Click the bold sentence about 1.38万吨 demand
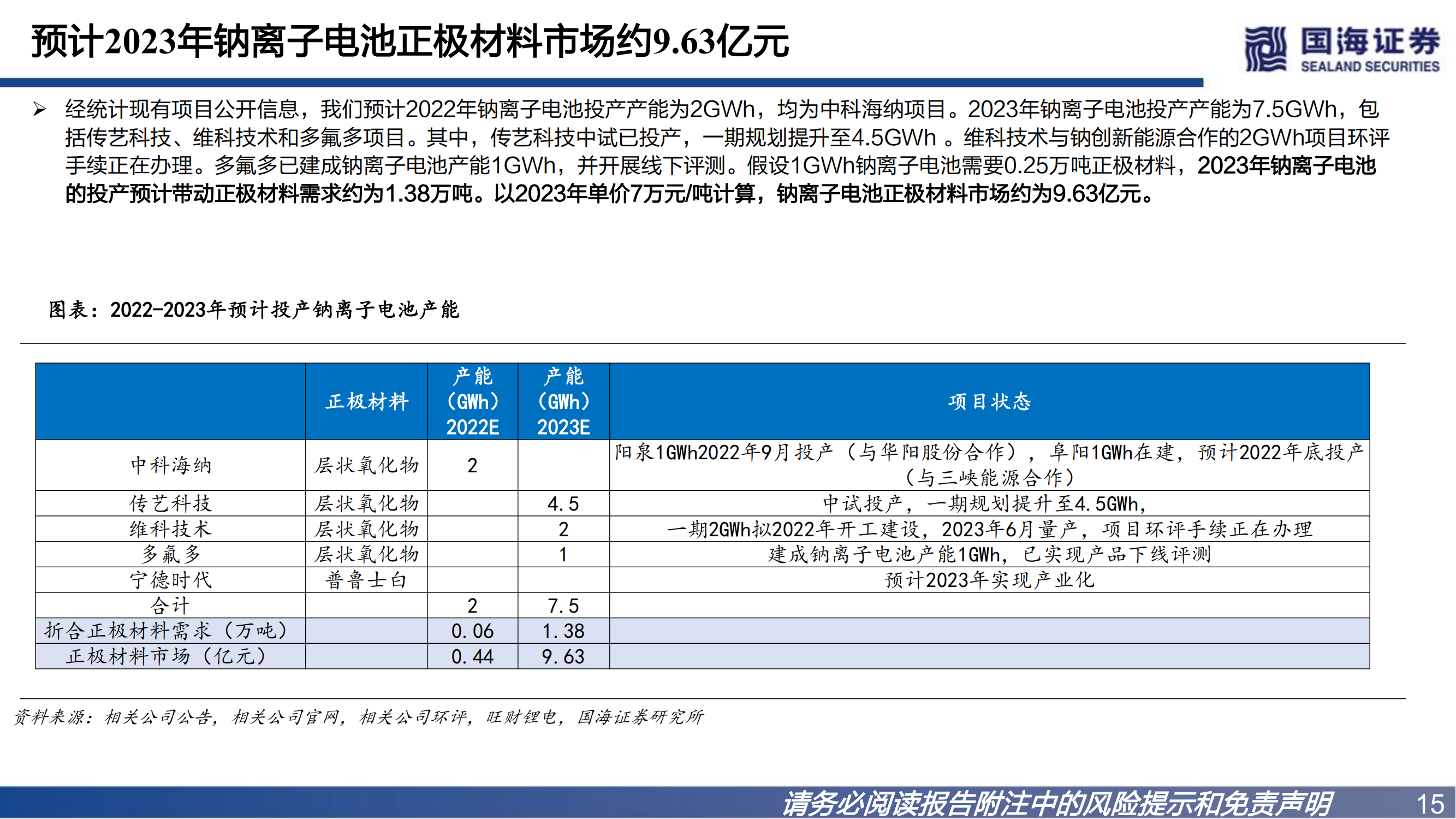1456x819 pixels. (721, 180)
